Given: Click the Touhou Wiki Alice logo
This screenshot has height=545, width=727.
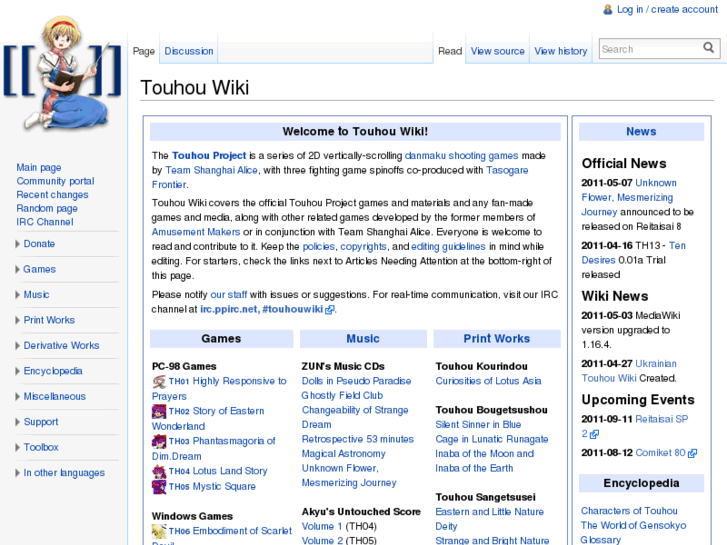Looking at the screenshot, I should [x=63, y=72].
